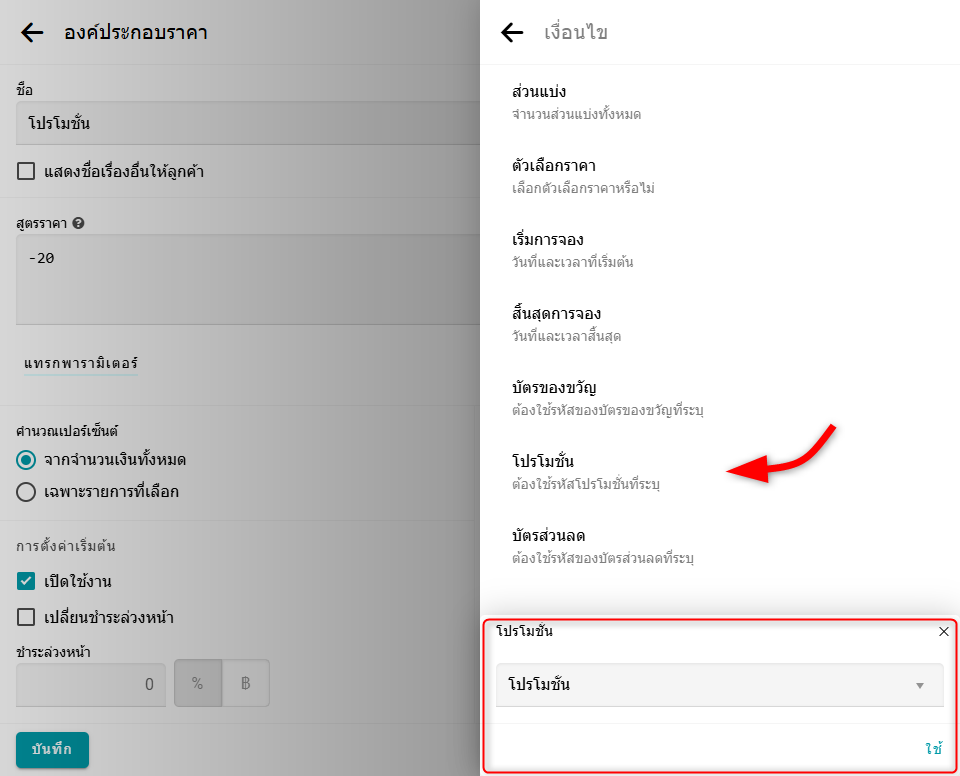Select สิ้นสุดการจอง condition item
Image resolution: width=960 pixels, height=776 pixels.
tap(570, 323)
